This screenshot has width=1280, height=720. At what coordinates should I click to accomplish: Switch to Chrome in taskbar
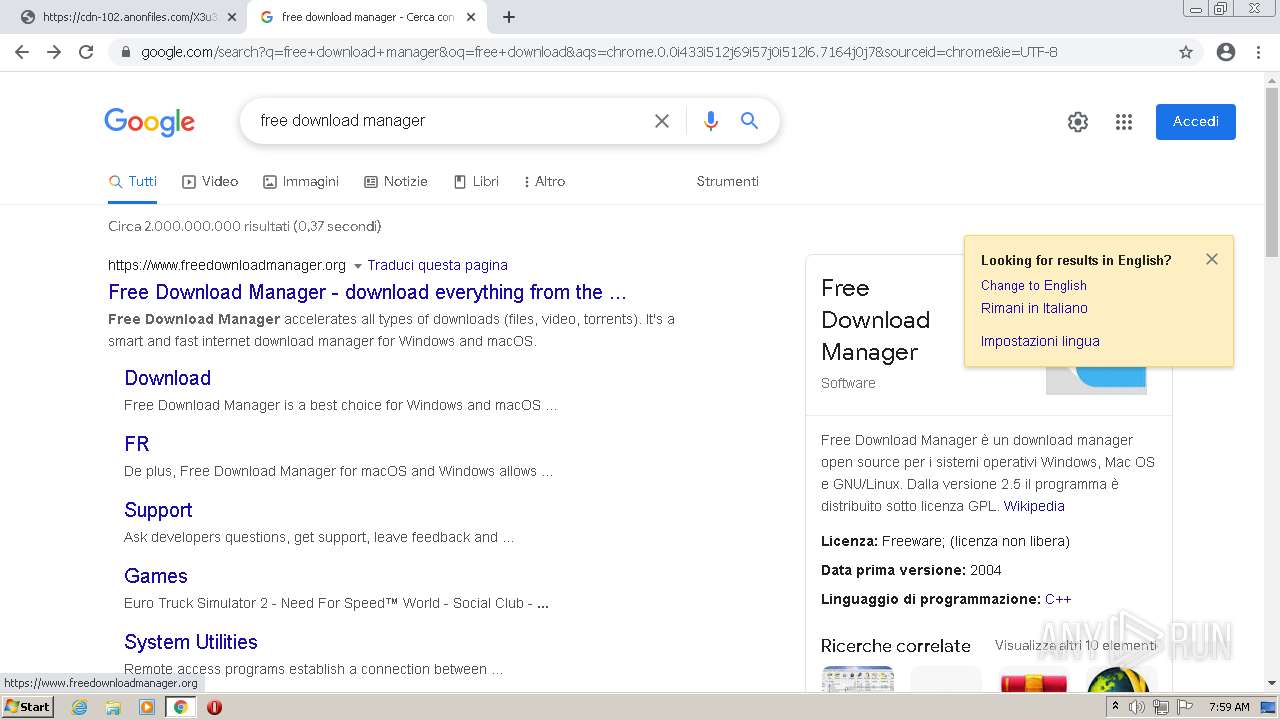[180, 707]
